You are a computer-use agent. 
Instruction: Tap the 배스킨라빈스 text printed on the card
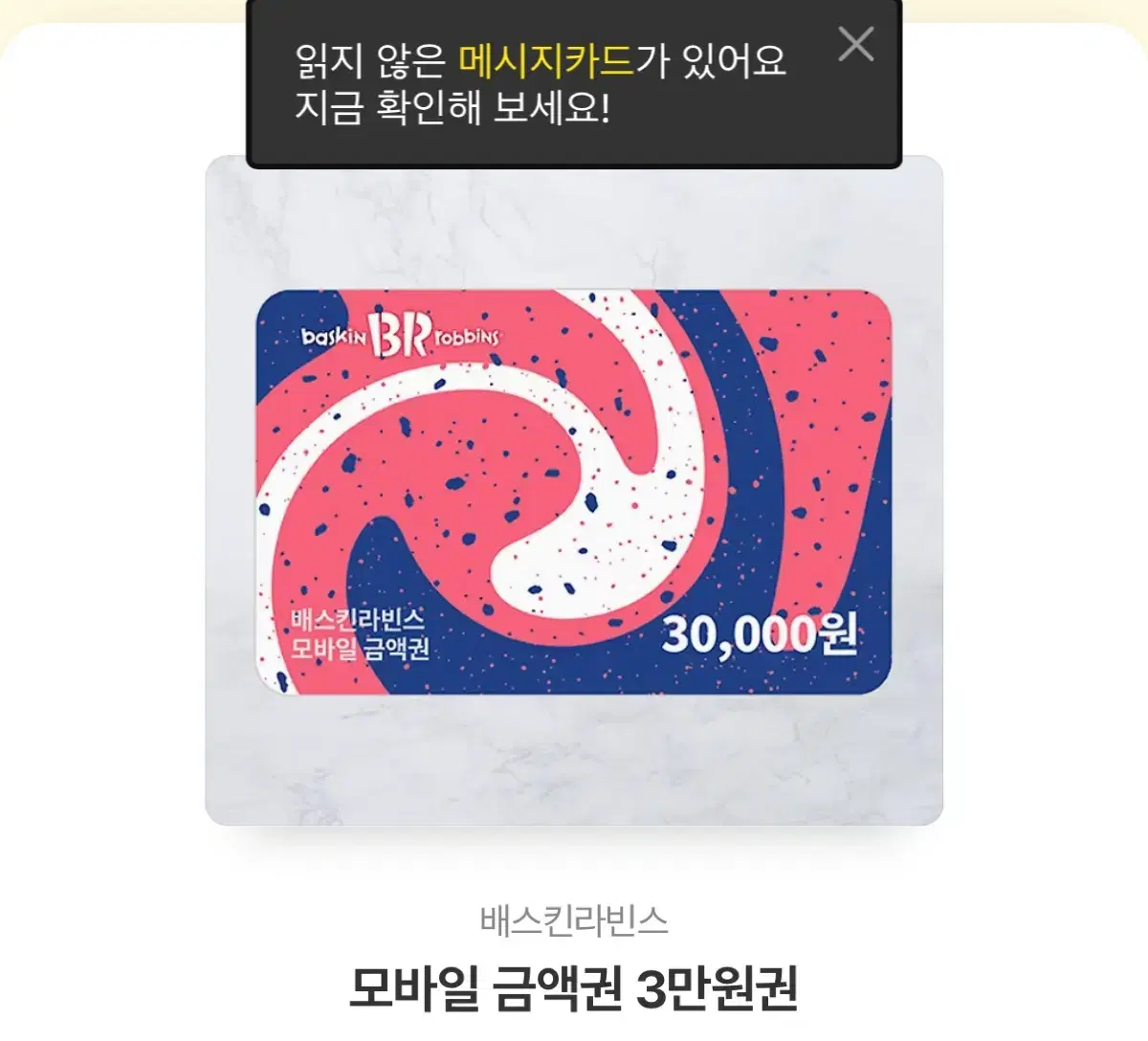tap(357, 619)
